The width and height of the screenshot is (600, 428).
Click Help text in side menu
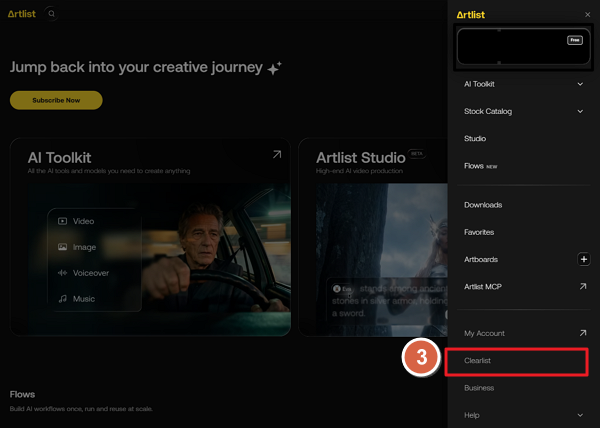(471, 415)
